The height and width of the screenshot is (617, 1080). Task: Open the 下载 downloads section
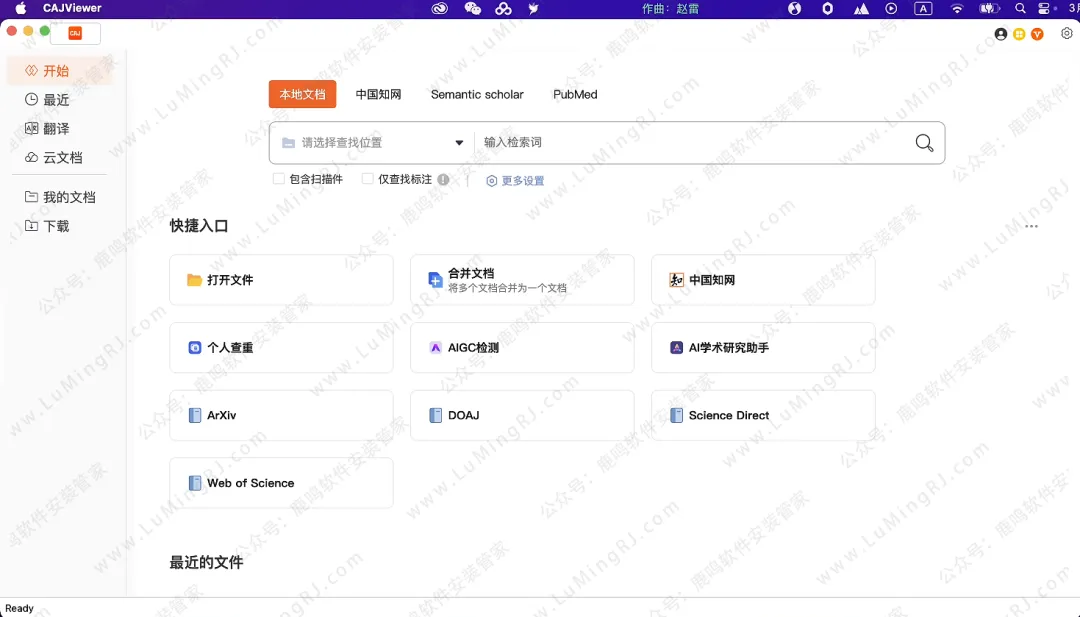tap(55, 226)
